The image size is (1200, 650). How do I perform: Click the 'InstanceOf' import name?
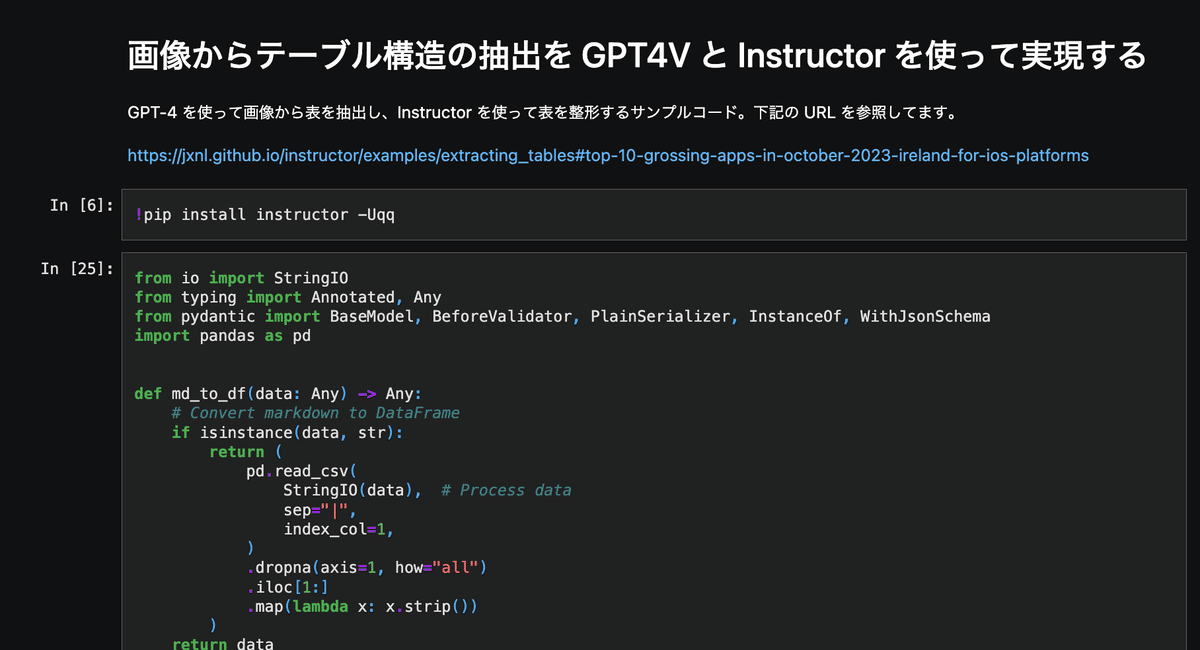pos(795,316)
